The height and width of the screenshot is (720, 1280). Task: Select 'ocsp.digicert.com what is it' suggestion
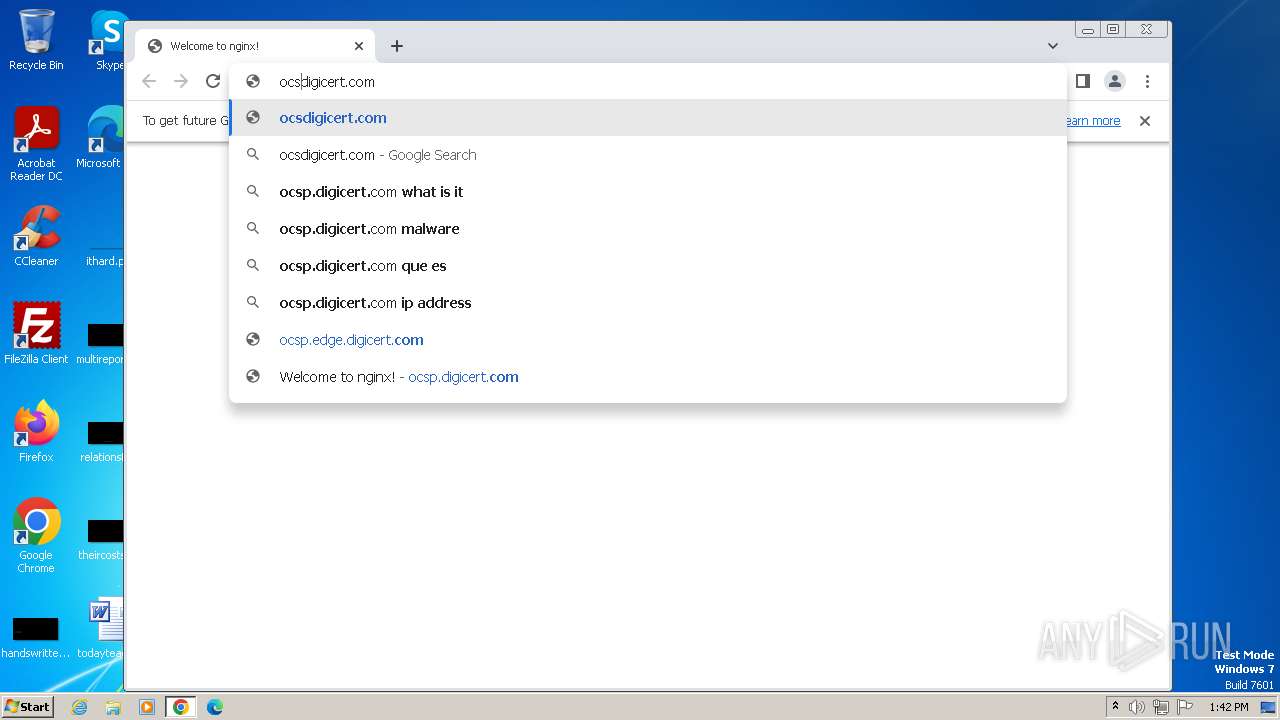click(x=648, y=192)
